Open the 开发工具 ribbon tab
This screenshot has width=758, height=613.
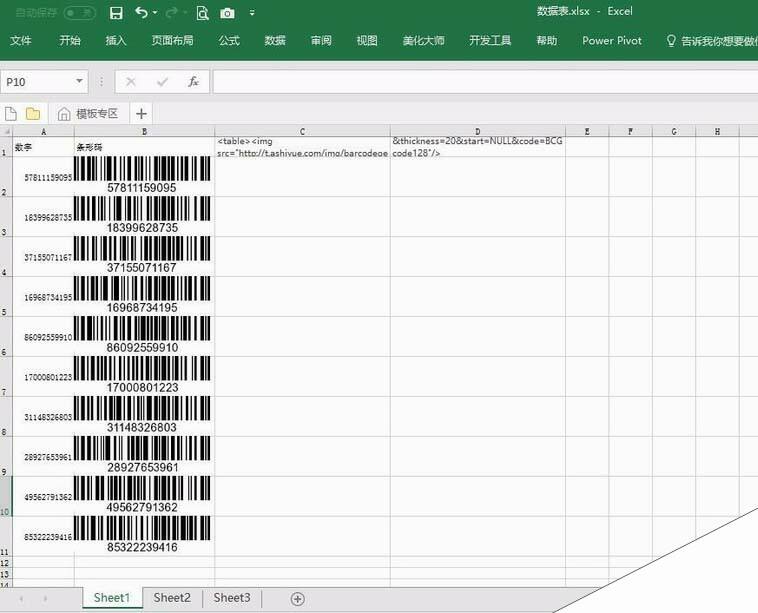tap(490, 41)
